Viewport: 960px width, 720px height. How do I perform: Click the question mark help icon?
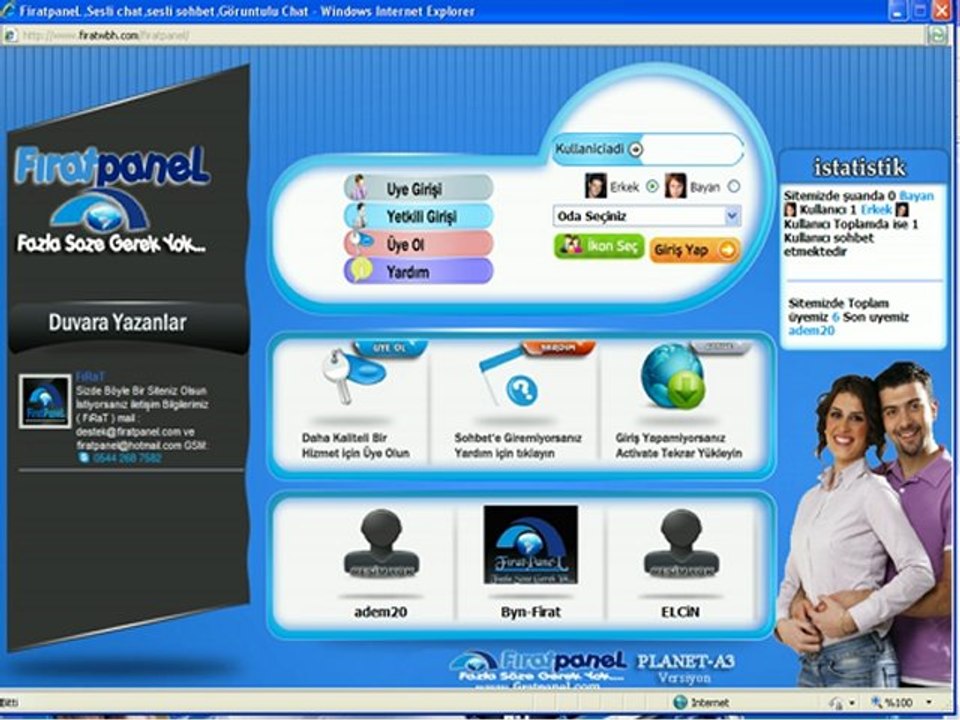pos(522,389)
